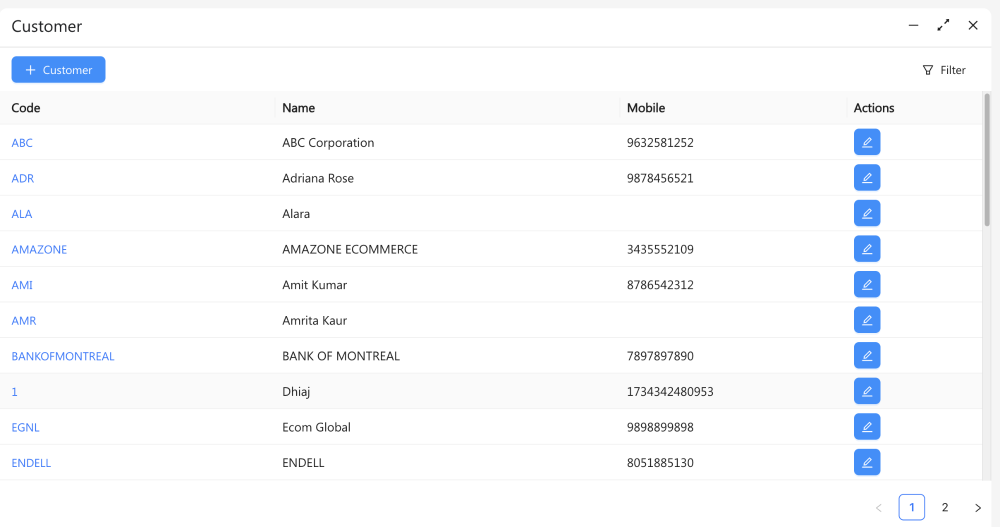Click edit pencil for Ecom Global
This screenshot has height=527, width=1000.
(867, 427)
